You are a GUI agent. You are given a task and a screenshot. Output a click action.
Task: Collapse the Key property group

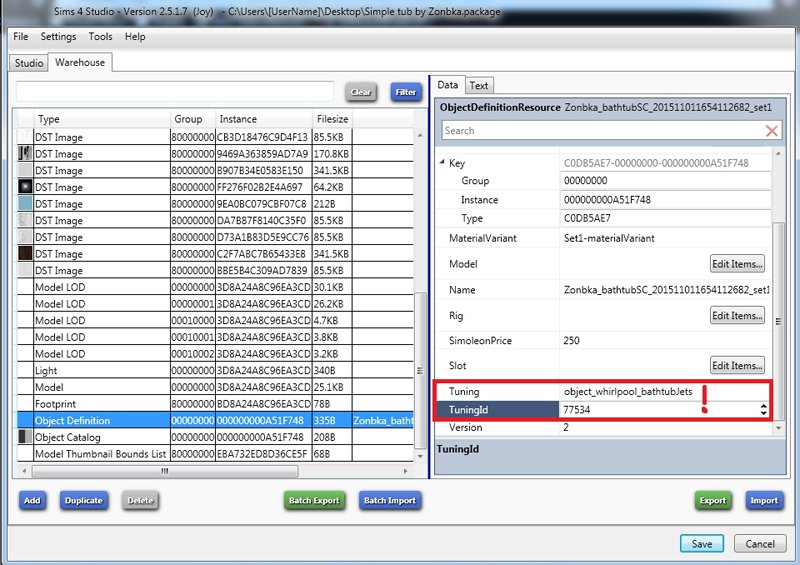(x=444, y=162)
